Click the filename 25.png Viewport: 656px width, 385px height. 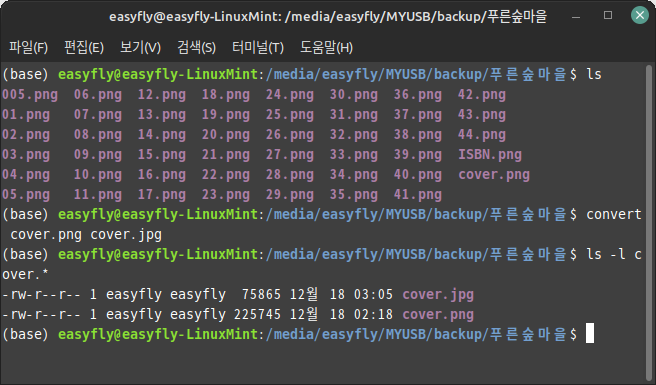tap(290, 115)
